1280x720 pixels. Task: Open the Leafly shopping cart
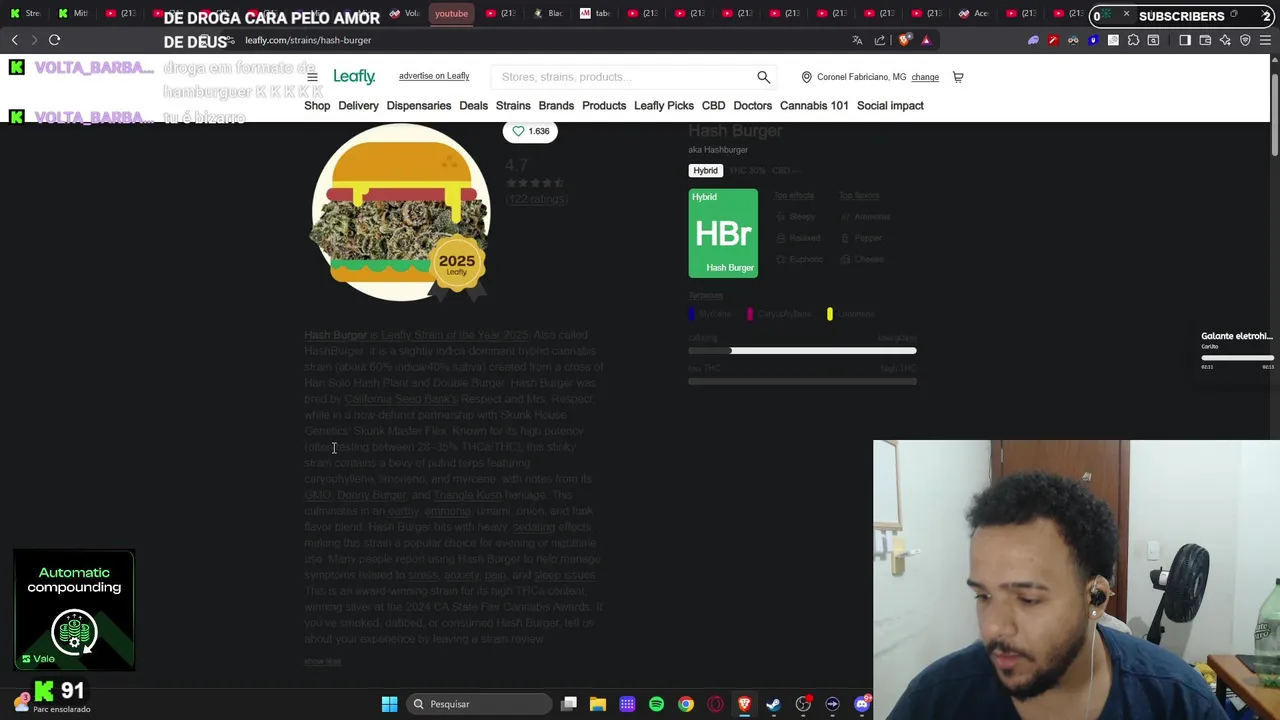pos(958,77)
